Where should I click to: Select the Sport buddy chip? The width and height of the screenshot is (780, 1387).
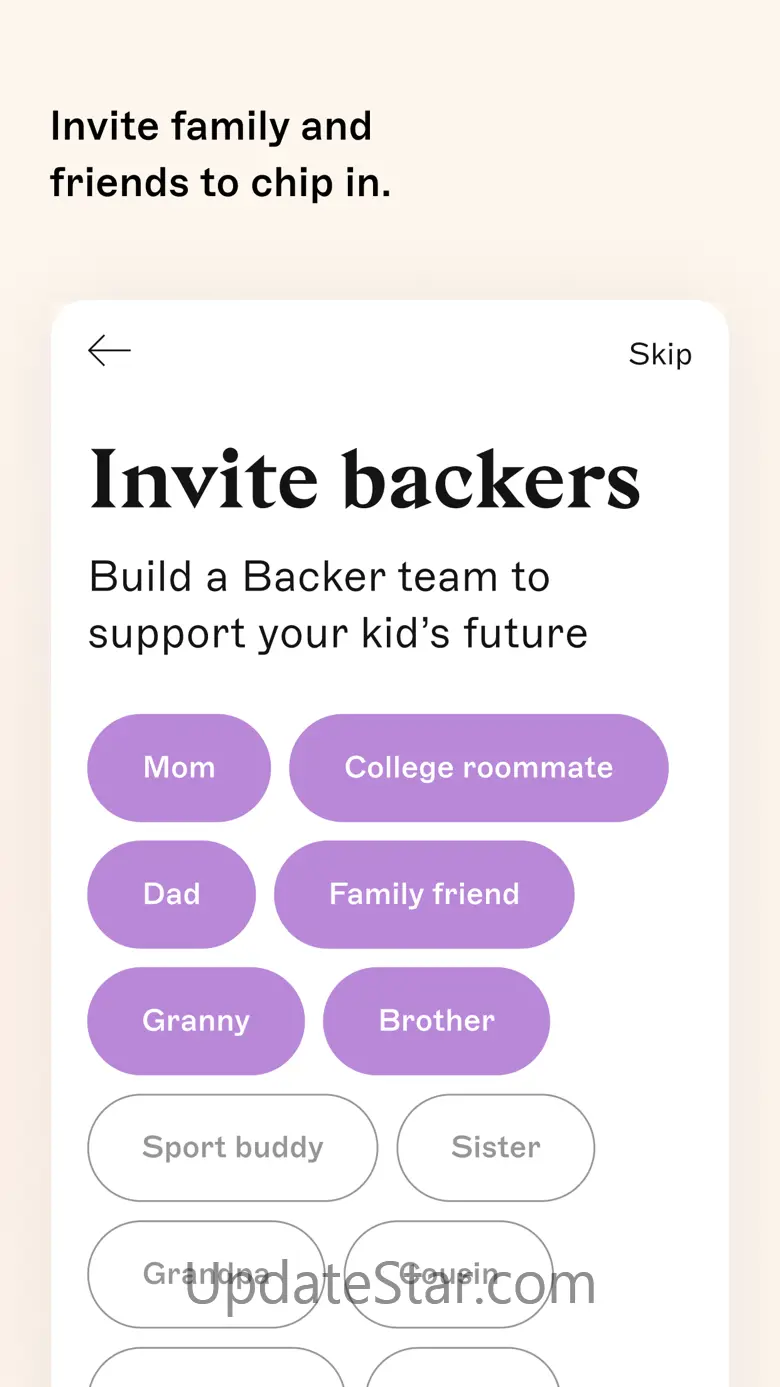(x=233, y=1147)
